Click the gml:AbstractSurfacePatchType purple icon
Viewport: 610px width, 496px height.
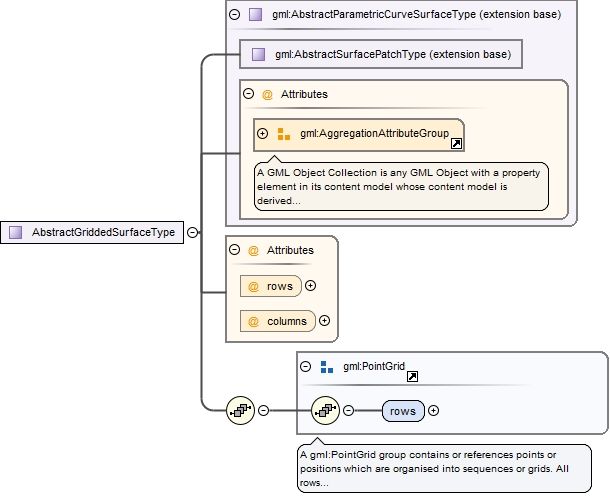259,54
